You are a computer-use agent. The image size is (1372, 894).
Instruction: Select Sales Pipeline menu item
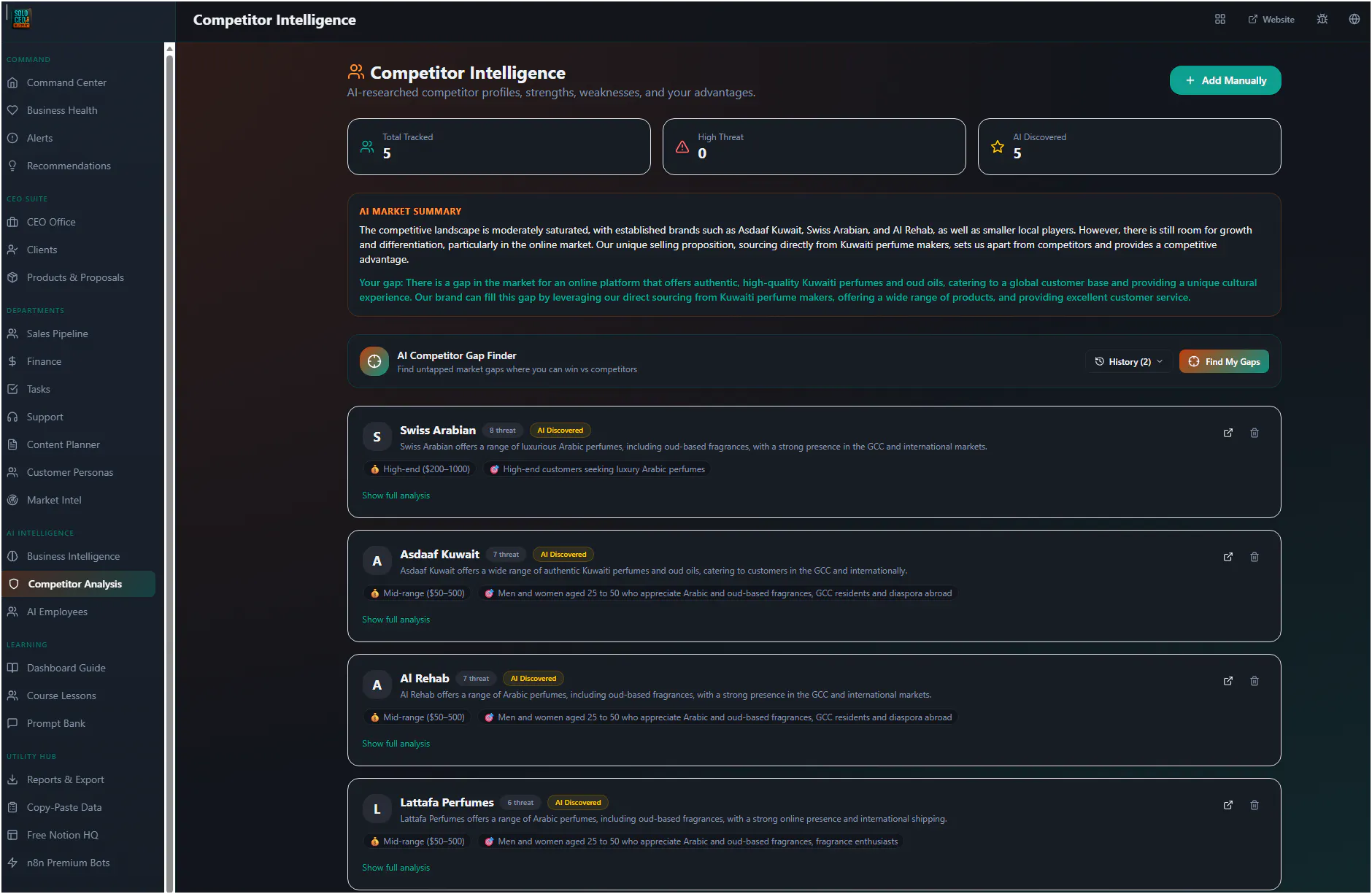pyautogui.click(x=79, y=334)
